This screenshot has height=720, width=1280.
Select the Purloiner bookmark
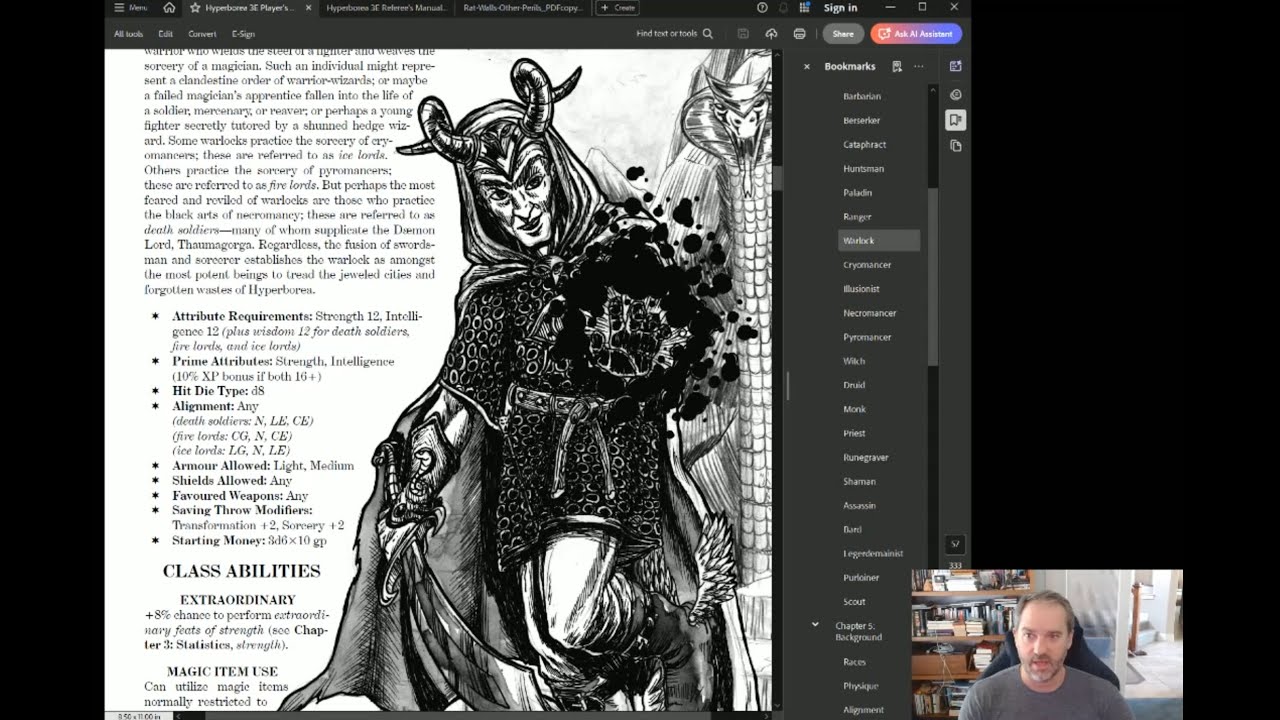tap(861, 577)
